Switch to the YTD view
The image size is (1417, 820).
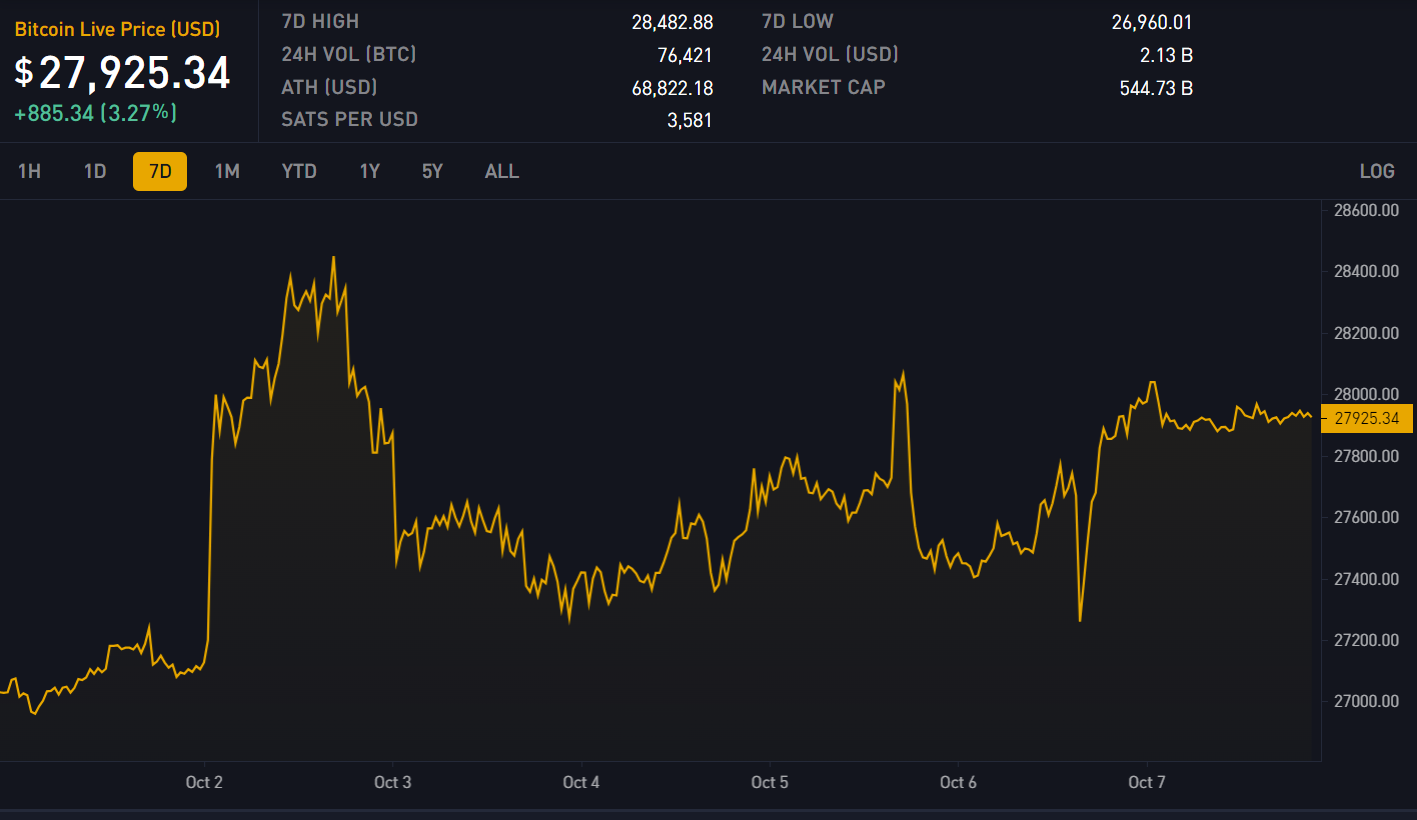point(299,171)
